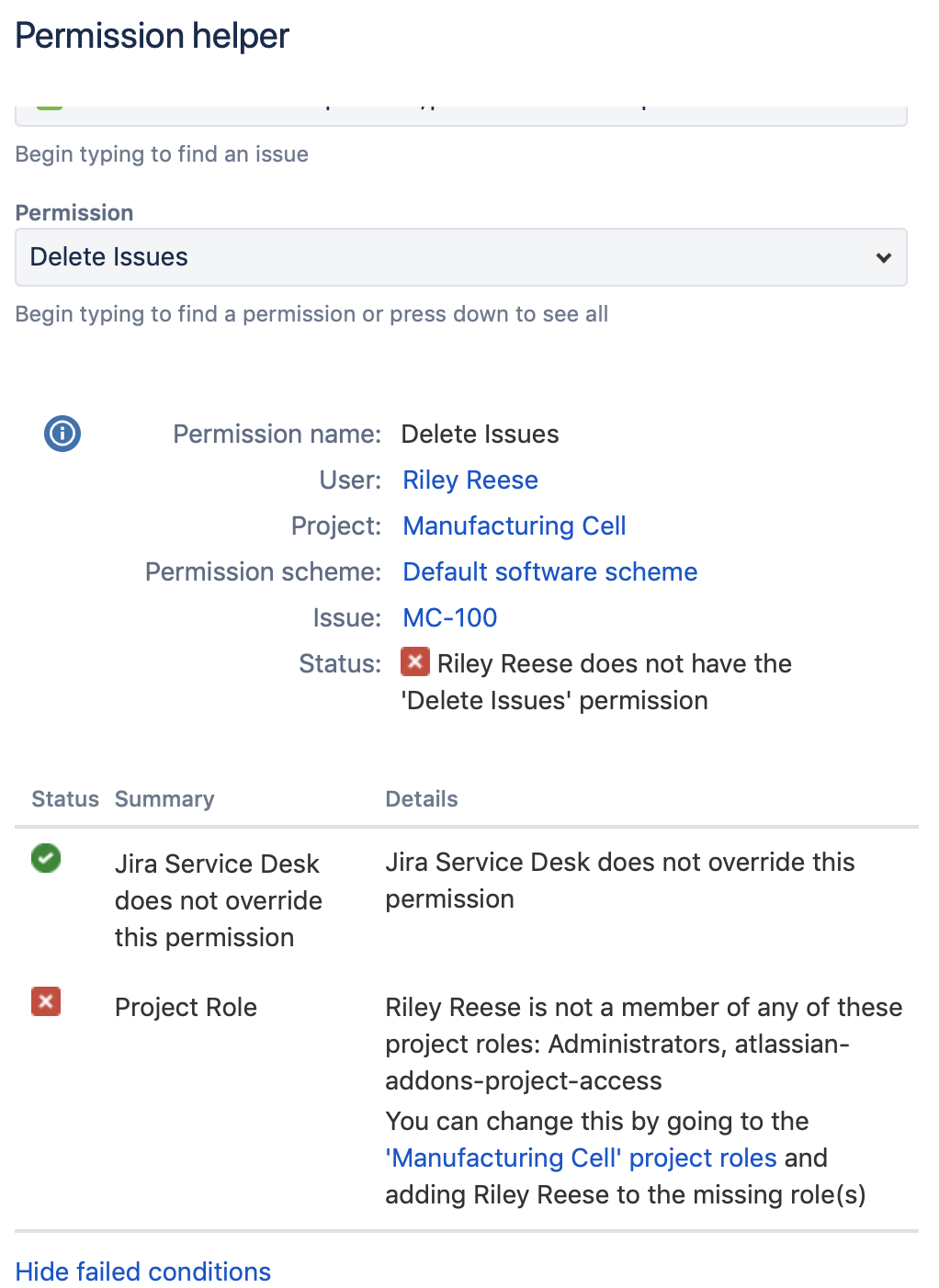939x1288 pixels.
Task: Click the green check icon for Jira Service Desk
Action: pos(46,858)
